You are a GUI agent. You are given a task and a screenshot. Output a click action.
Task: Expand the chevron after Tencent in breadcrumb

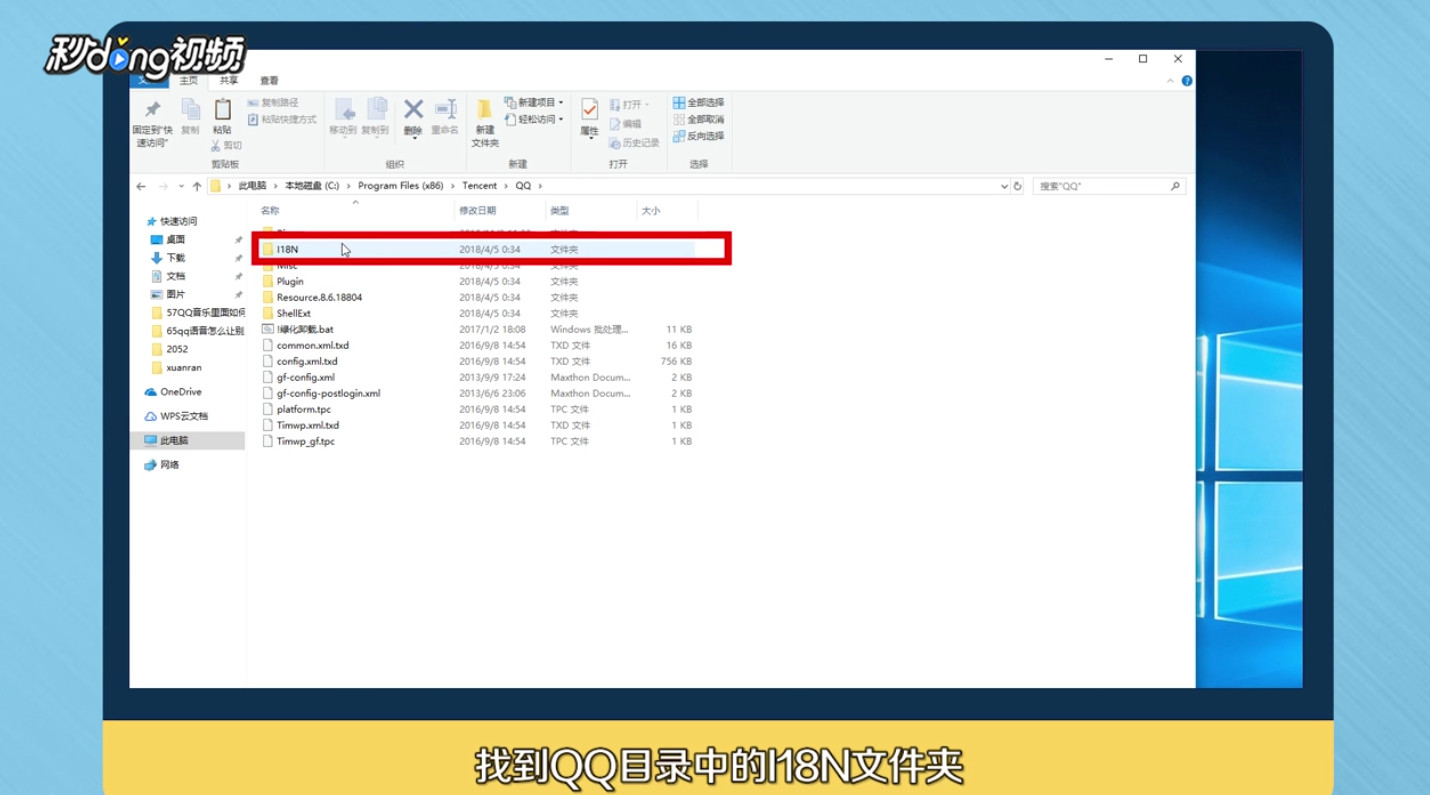(x=506, y=186)
